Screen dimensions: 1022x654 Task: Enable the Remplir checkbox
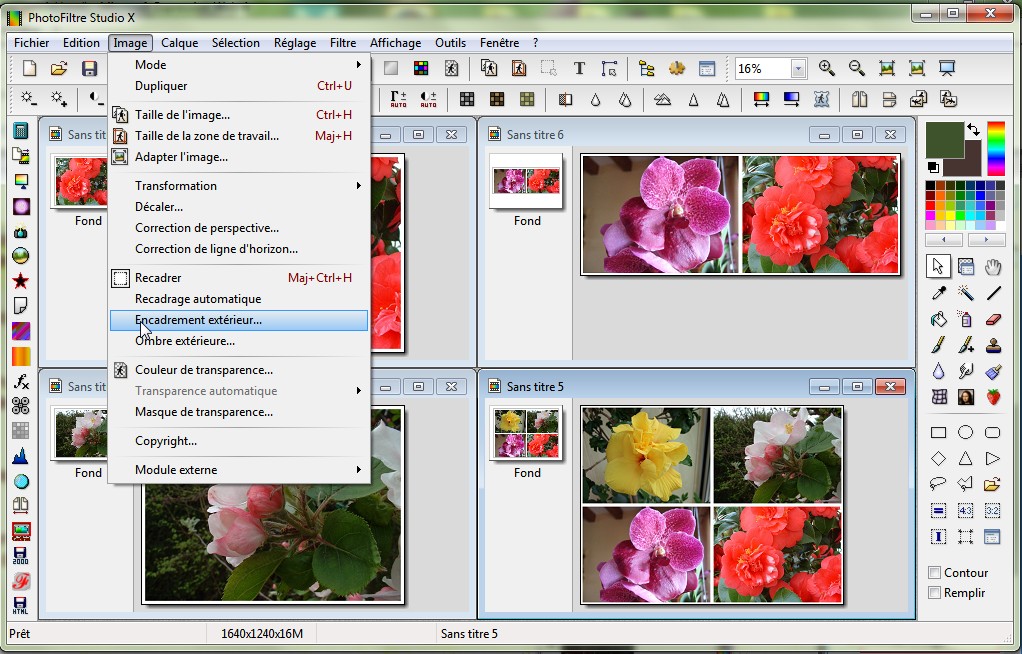pyautogui.click(x=935, y=593)
